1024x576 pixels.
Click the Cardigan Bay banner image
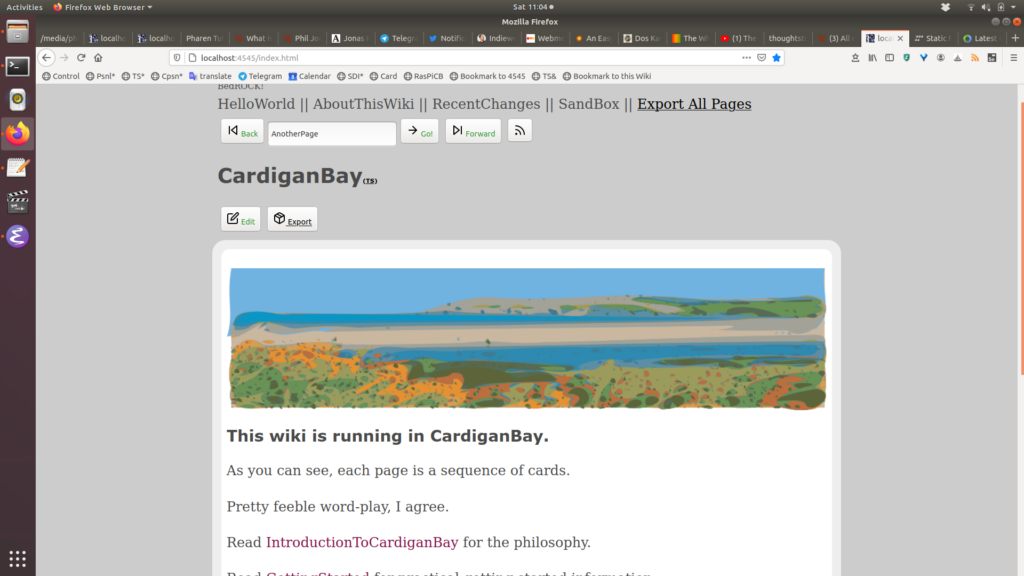click(526, 338)
